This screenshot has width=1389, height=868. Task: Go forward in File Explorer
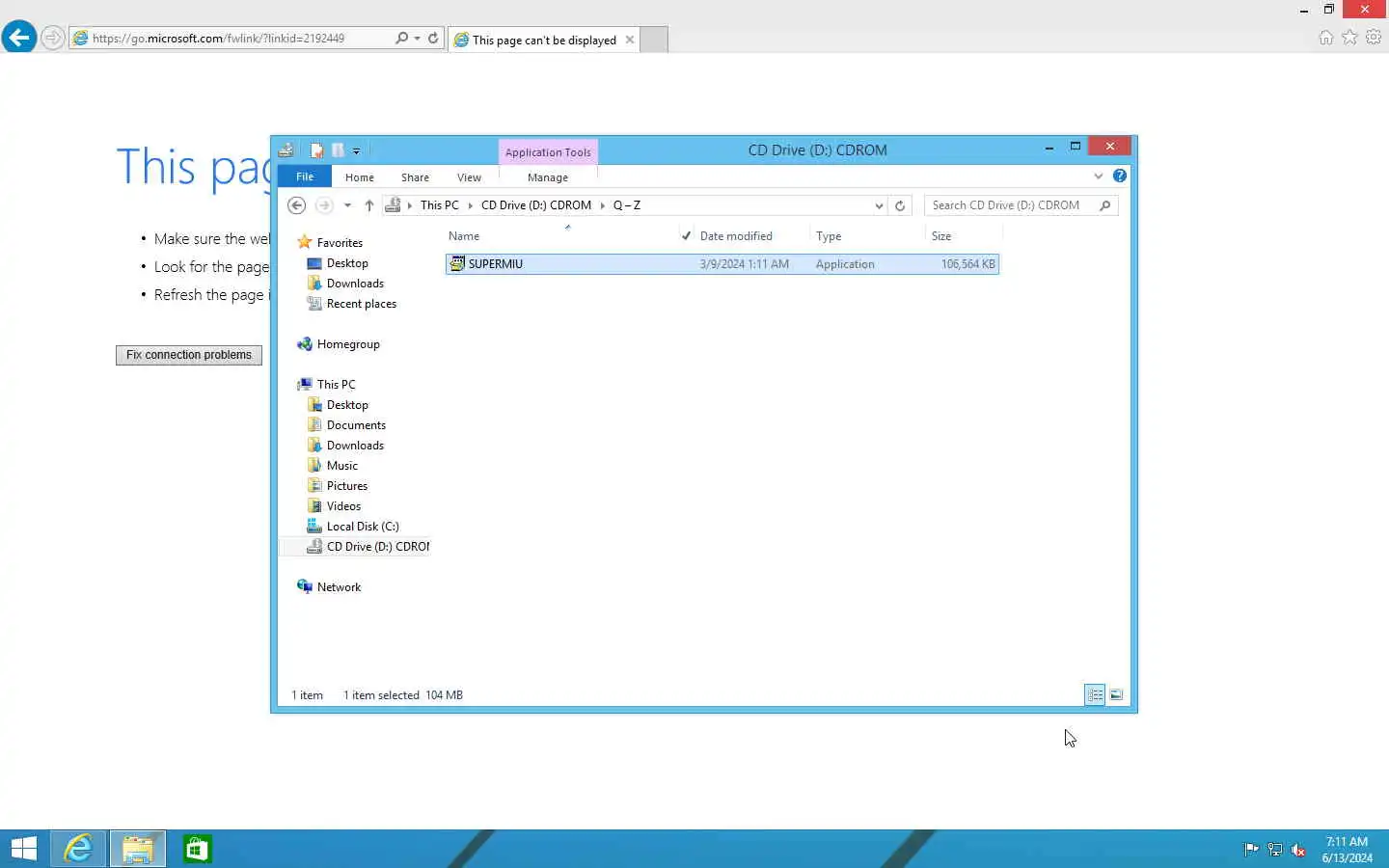click(x=324, y=205)
